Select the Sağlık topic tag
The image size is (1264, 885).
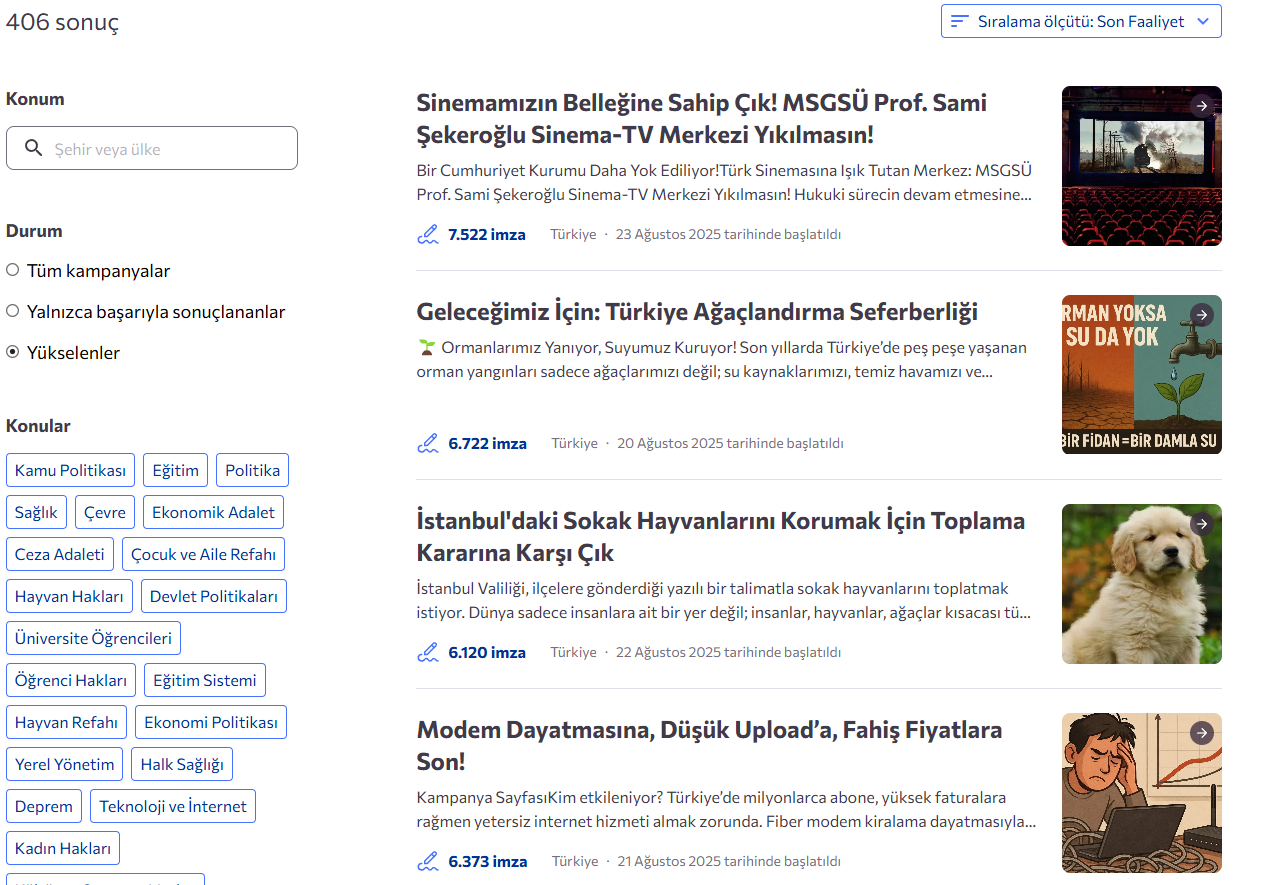[37, 512]
